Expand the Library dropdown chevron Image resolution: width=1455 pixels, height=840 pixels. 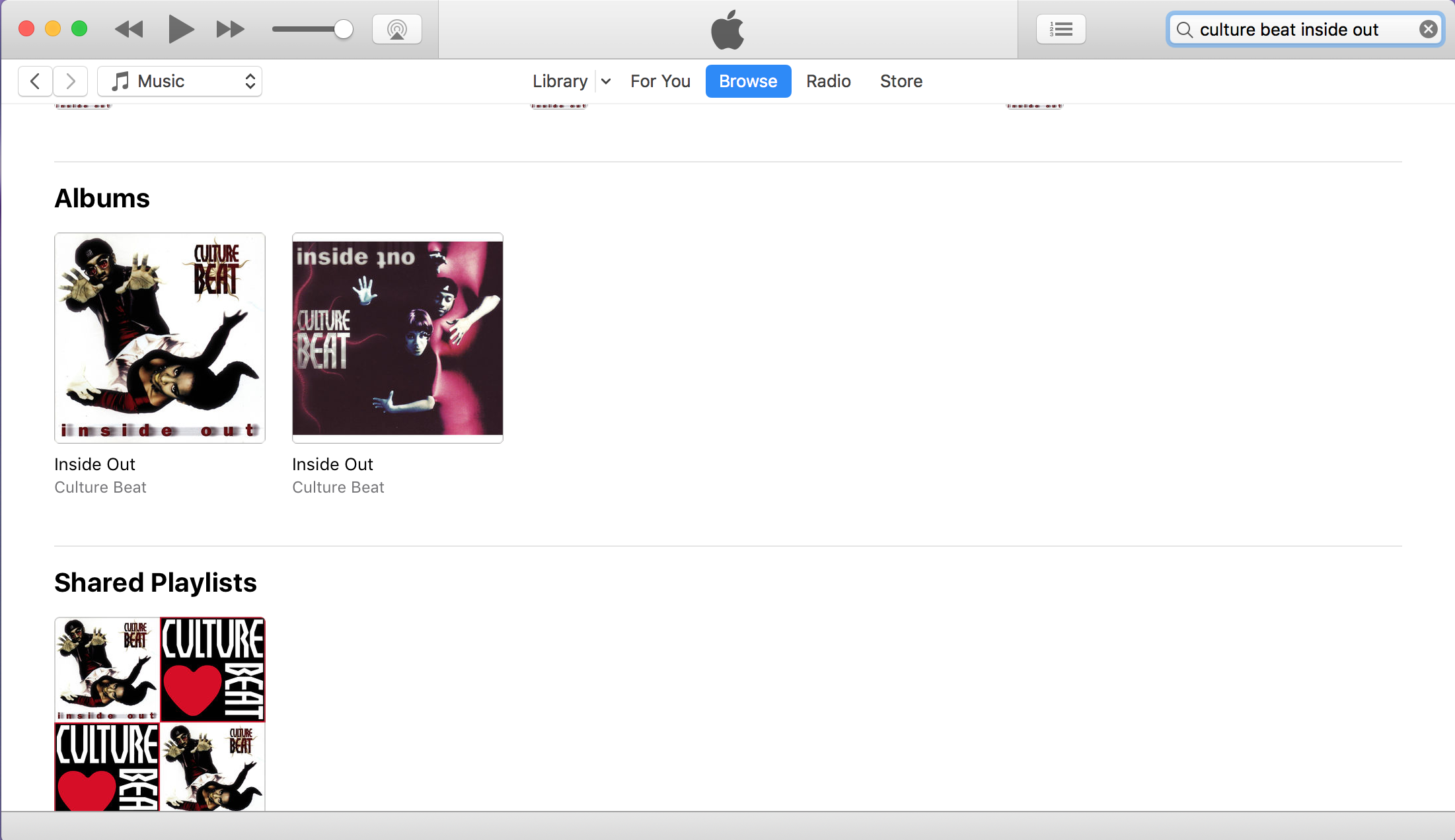606,81
